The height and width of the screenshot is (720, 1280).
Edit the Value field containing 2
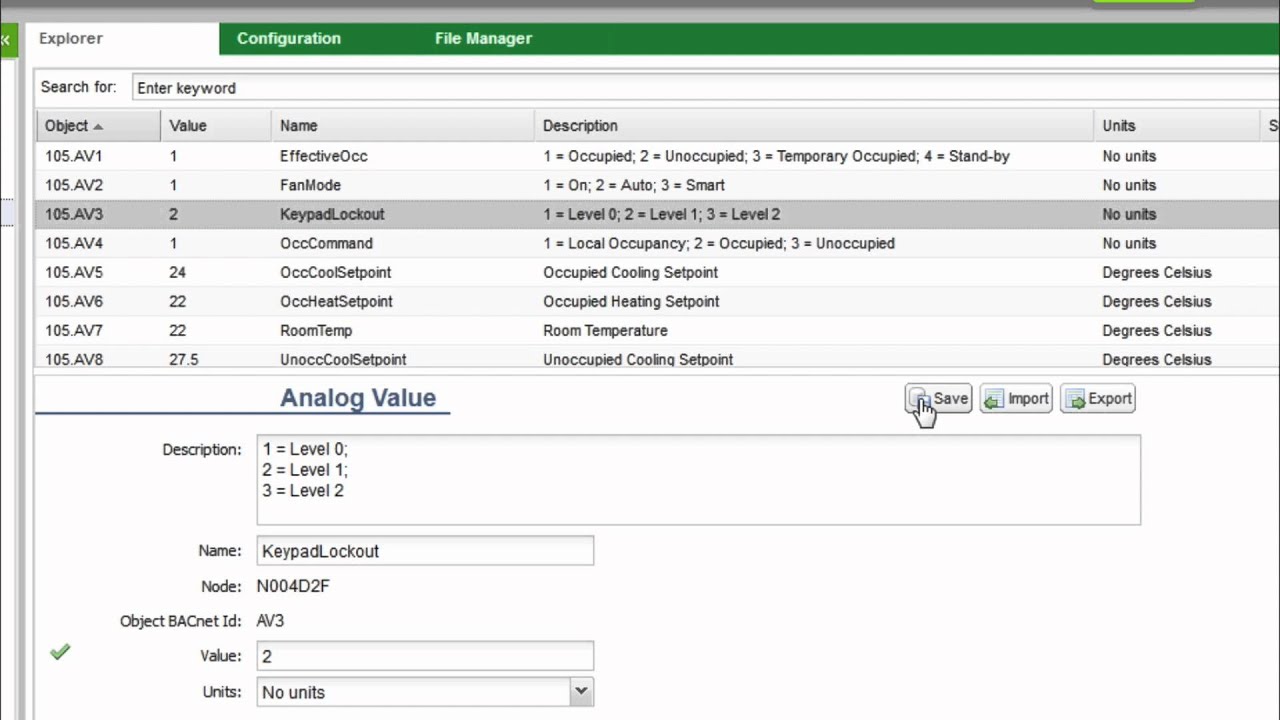(425, 656)
